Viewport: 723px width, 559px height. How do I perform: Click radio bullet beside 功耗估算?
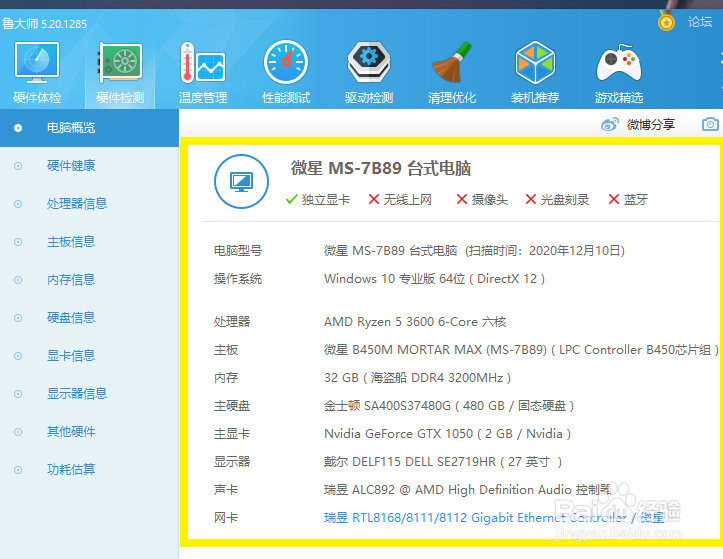click(x=18, y=470)
